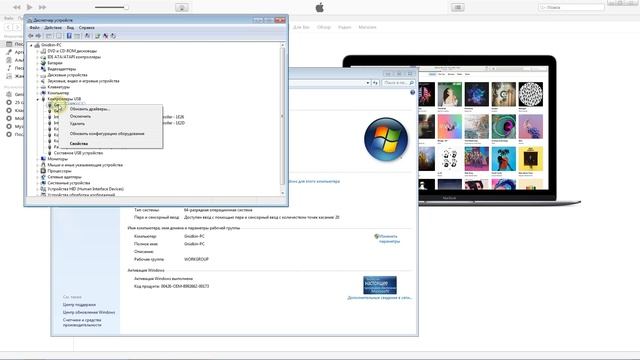This screenshot has width=640, height=360.
Task: Click the 'Магазин' tab in iTunes
Action: (367, 27)
